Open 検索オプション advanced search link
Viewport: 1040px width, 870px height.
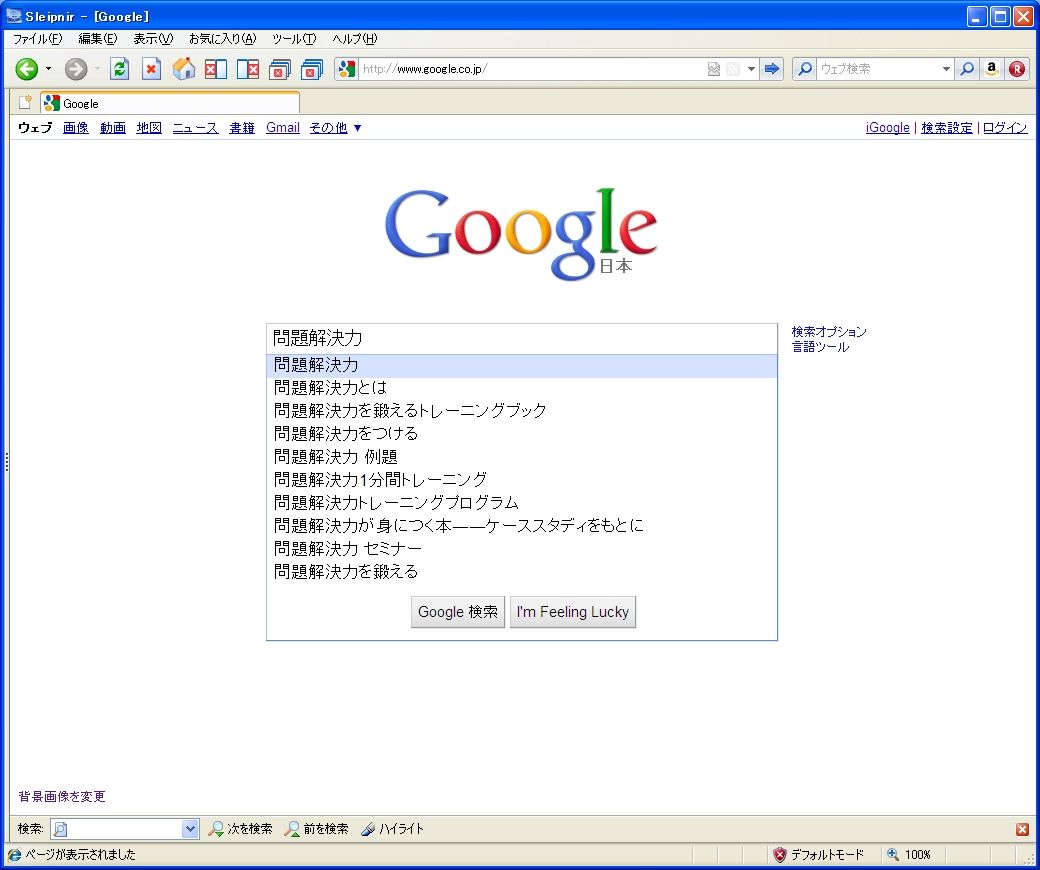[x=829, y=332]
